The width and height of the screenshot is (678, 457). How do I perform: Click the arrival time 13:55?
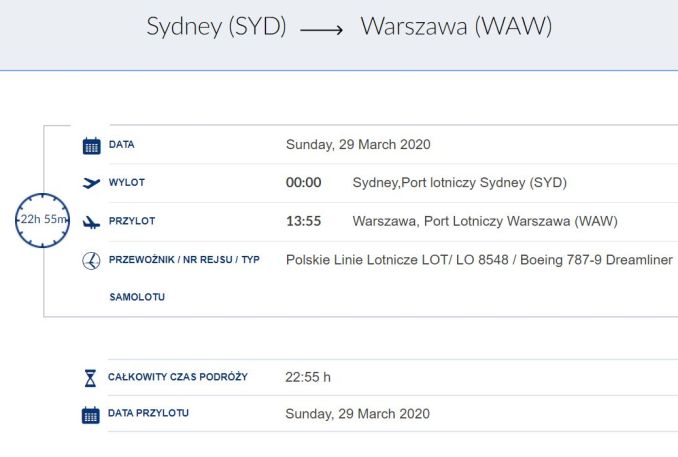[x=304, y=221]
